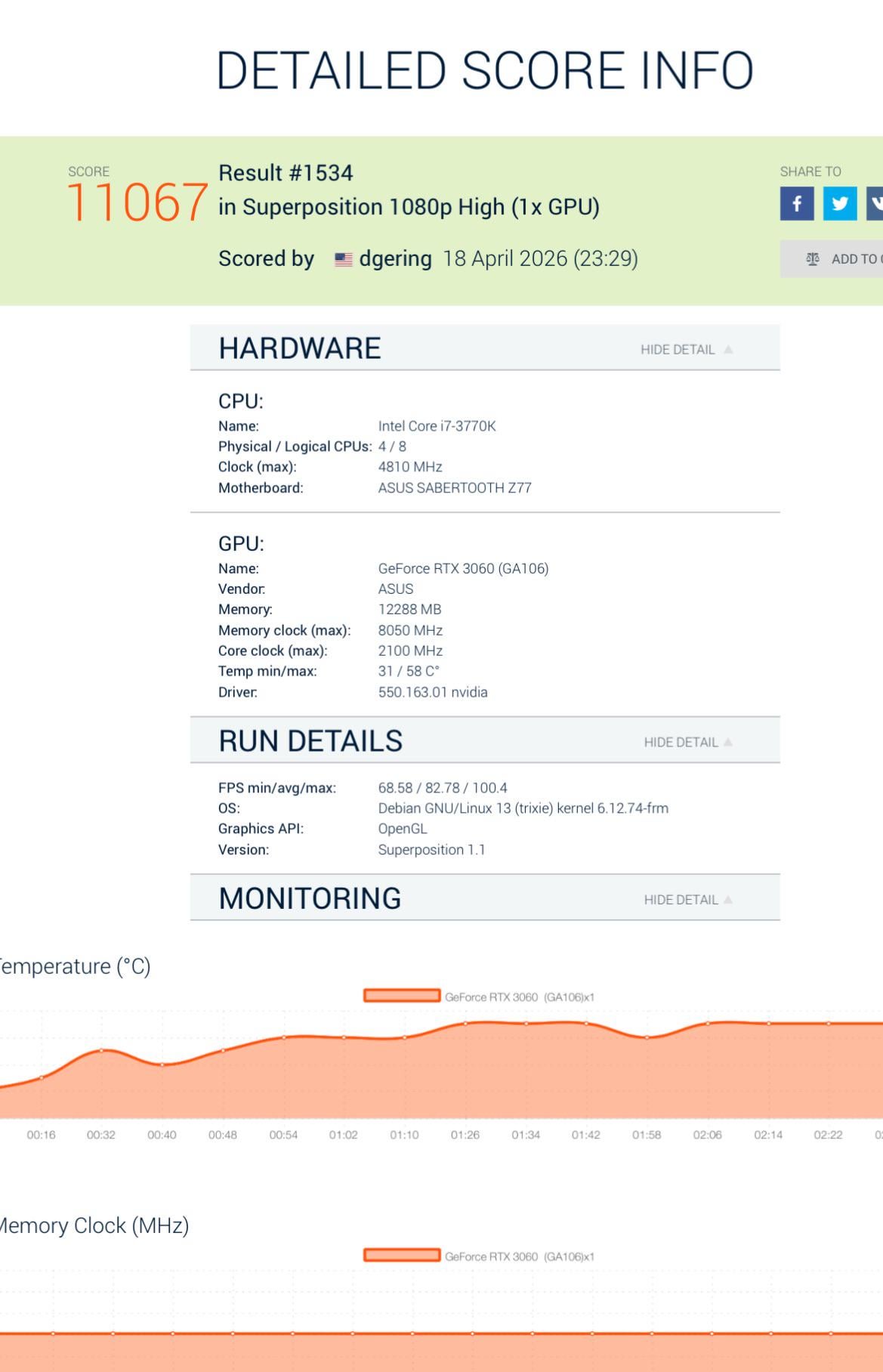883x1372 pixels.
Task: Select temperature data point at 00:32
Action: click(x=101, y=1050)
